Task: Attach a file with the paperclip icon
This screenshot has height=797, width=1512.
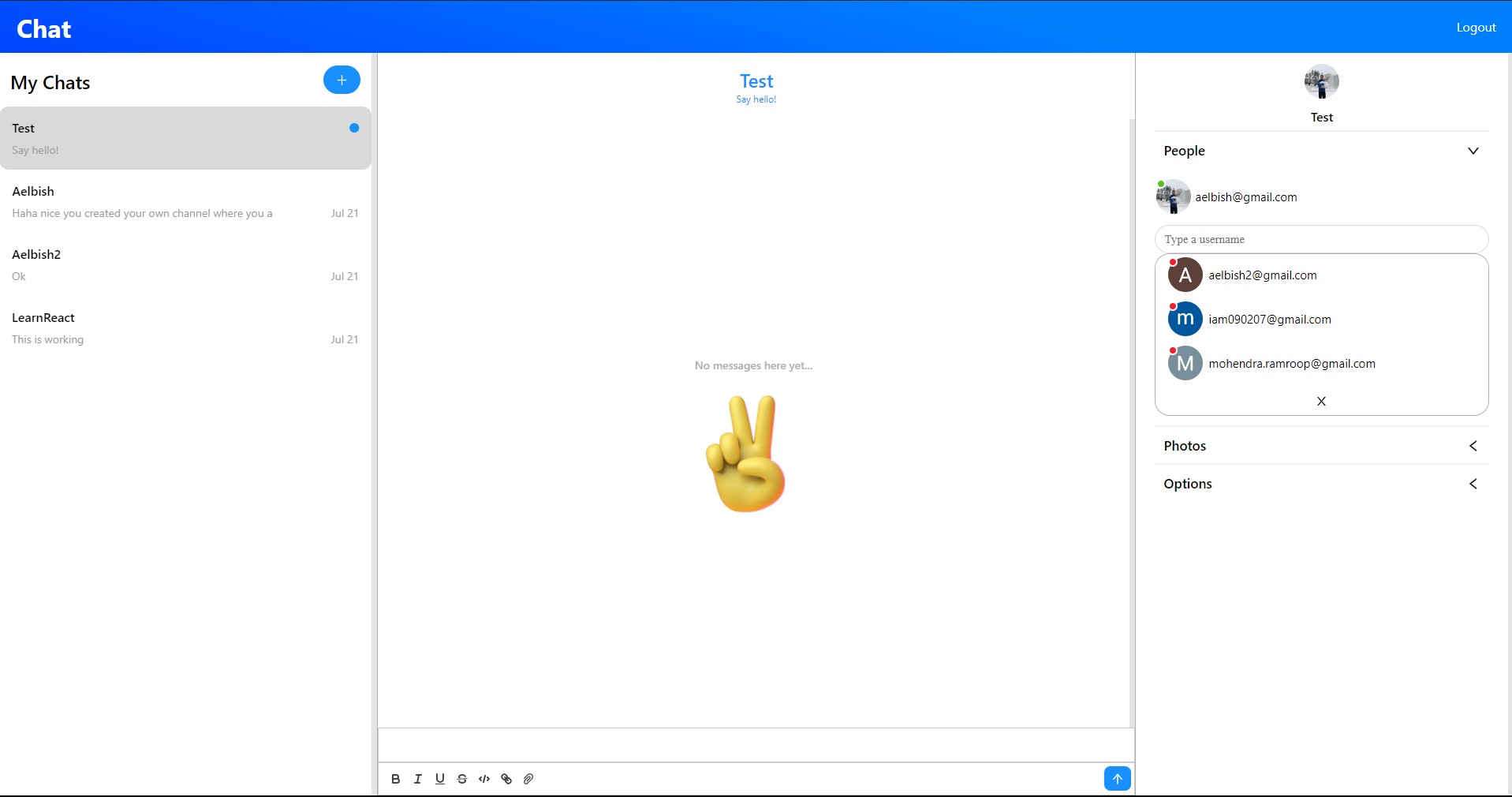Action: pyautogui.click(x=528, y=779)
